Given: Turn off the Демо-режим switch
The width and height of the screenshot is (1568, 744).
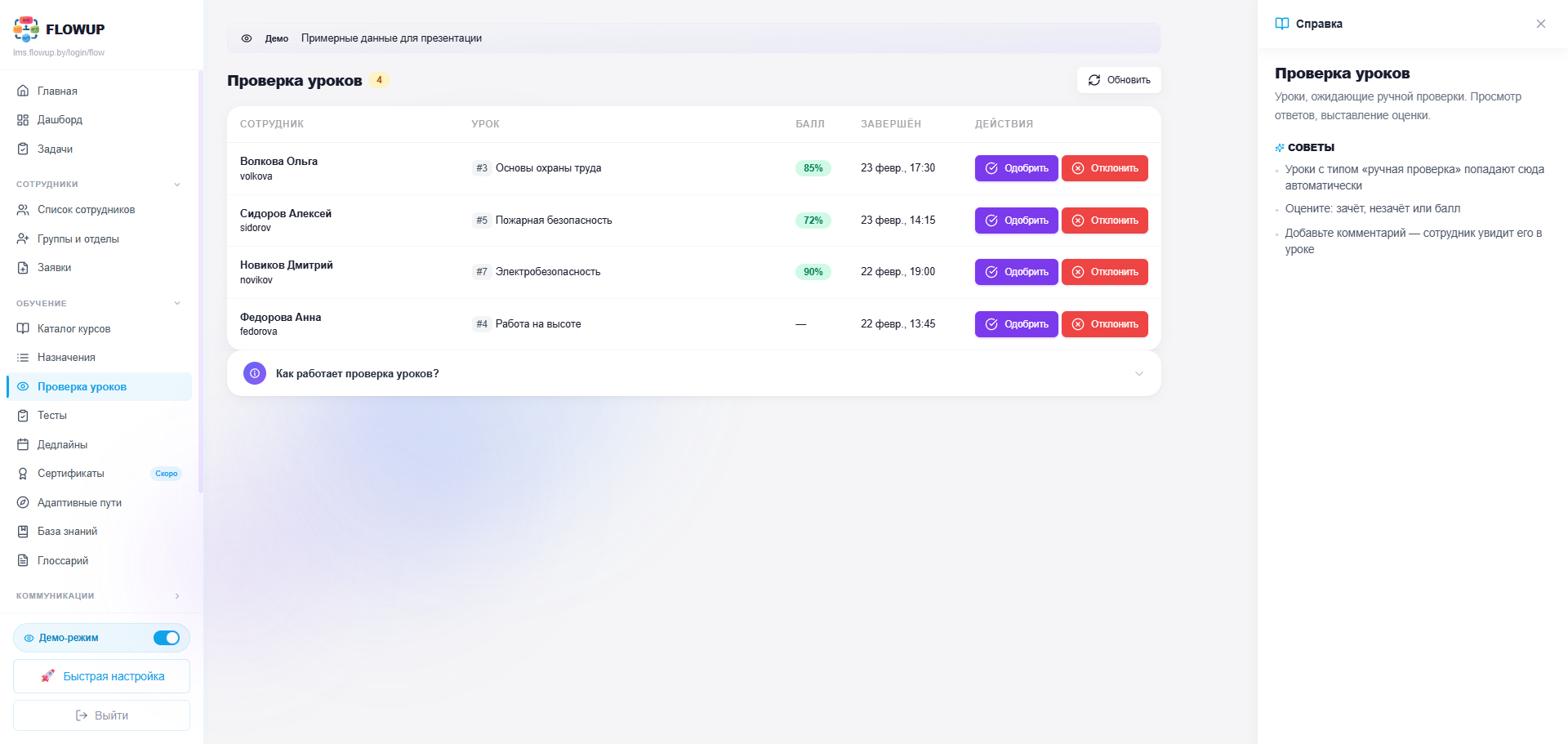Looking at the screenshot, I should point(167,638).
